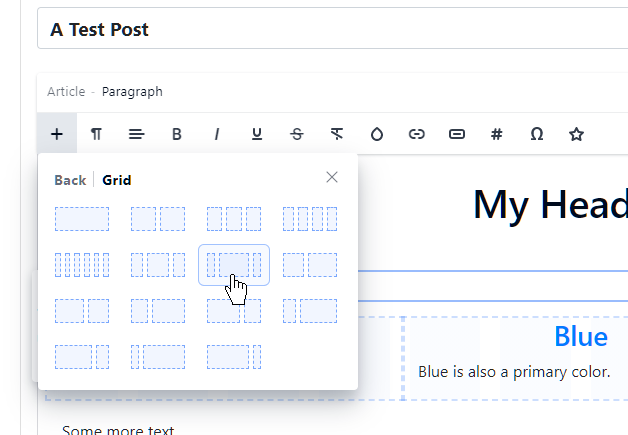Open the Omega special characters icon
This screenshot has width=628, height=435.
click(x=537, y=134)
